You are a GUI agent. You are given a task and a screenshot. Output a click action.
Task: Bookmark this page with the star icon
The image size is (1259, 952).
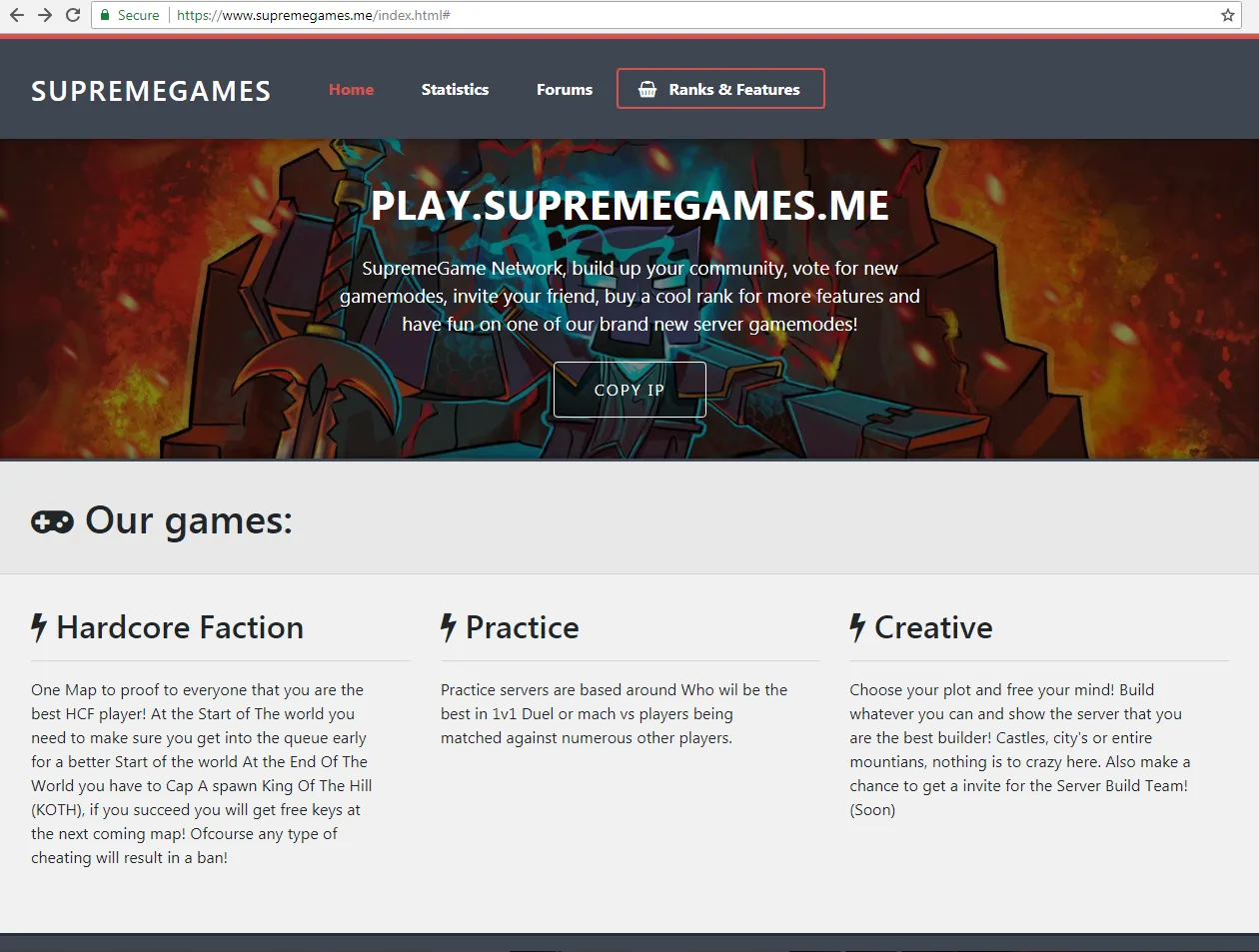click(x=1228, y=15)
